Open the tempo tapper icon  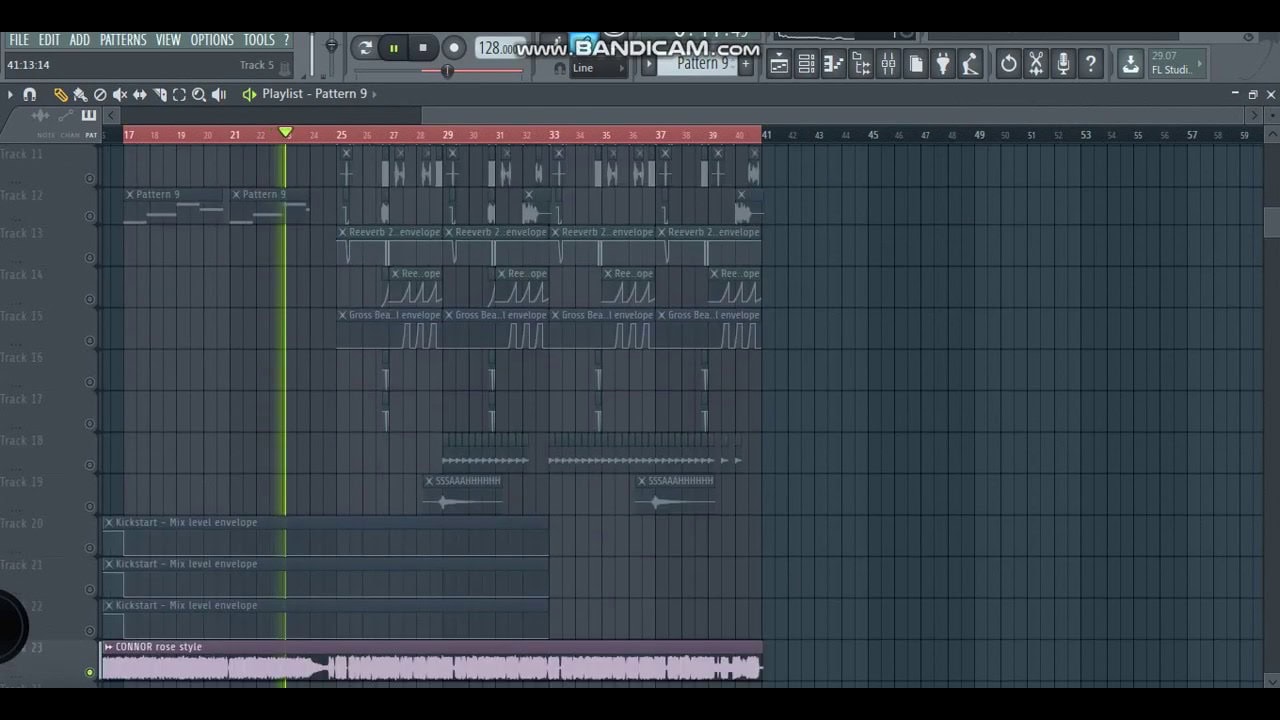pos(970,65)
